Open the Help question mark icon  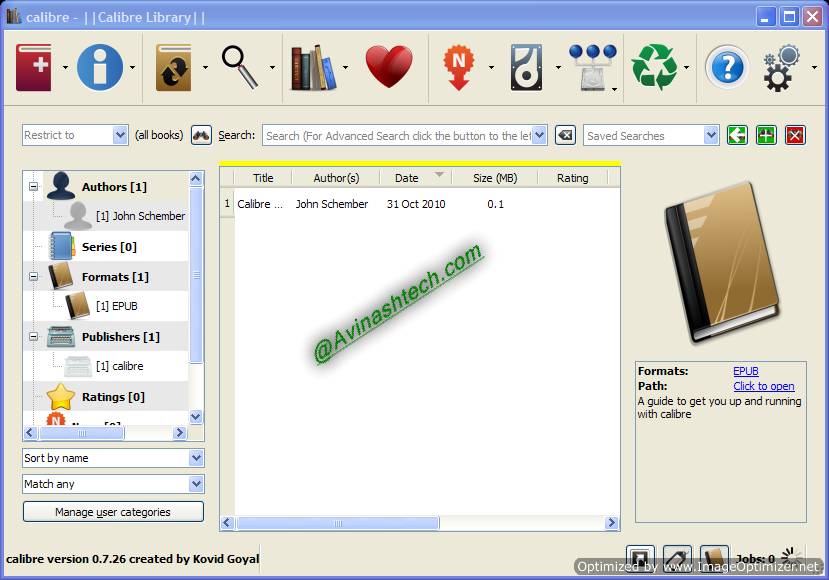pyautogui.click(x=727, y=67)
